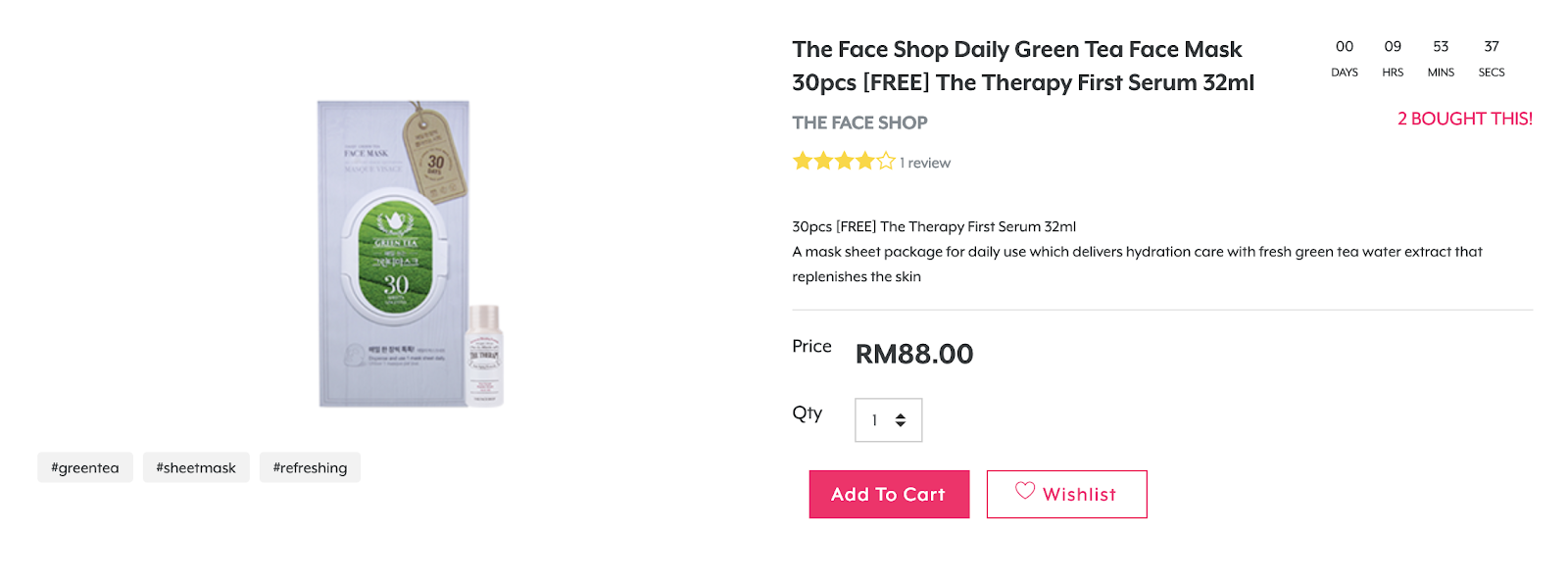Open the #sheetmask tag
Screen dimensions: 1568x581
click(196, 467)
